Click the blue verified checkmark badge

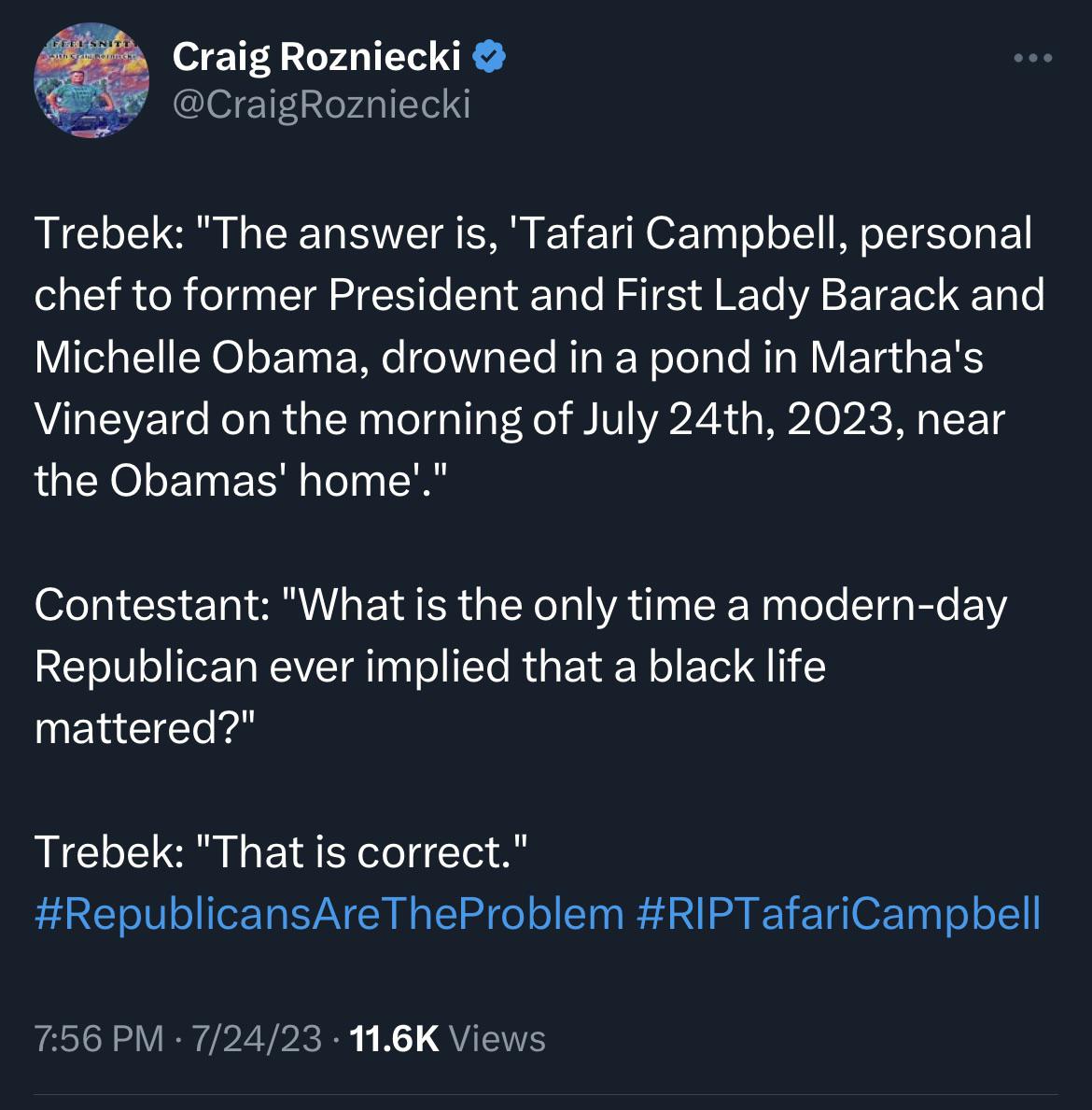coord(488,56)
